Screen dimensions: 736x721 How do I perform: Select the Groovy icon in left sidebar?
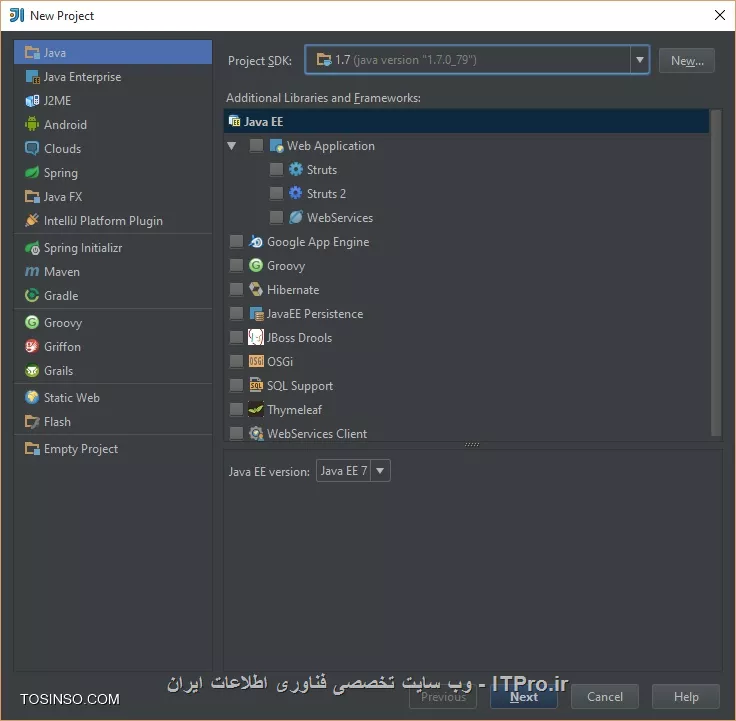(x=32, y=322)
